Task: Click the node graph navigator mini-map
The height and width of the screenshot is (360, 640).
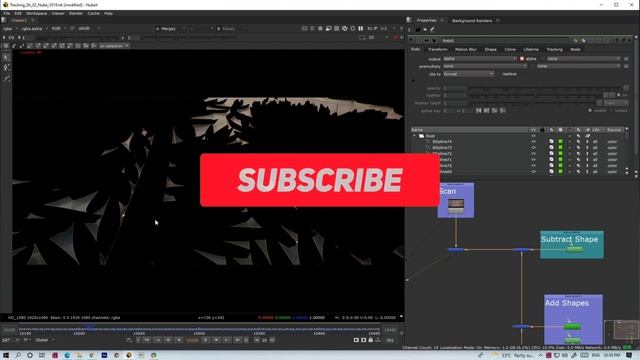Action: pos(621,332)
